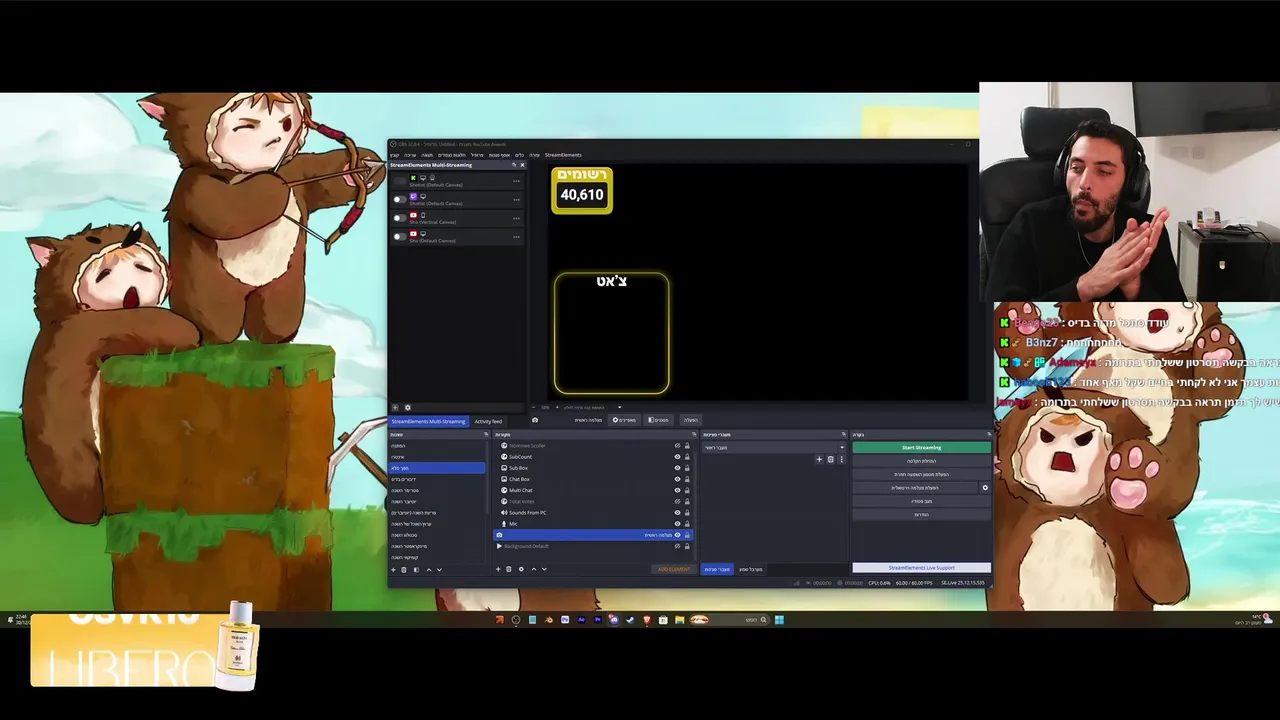The width and height of the screenshot is (1280, 720).
Task: Toggle lock on the SubCount source
Action: (x=687, y=457)
